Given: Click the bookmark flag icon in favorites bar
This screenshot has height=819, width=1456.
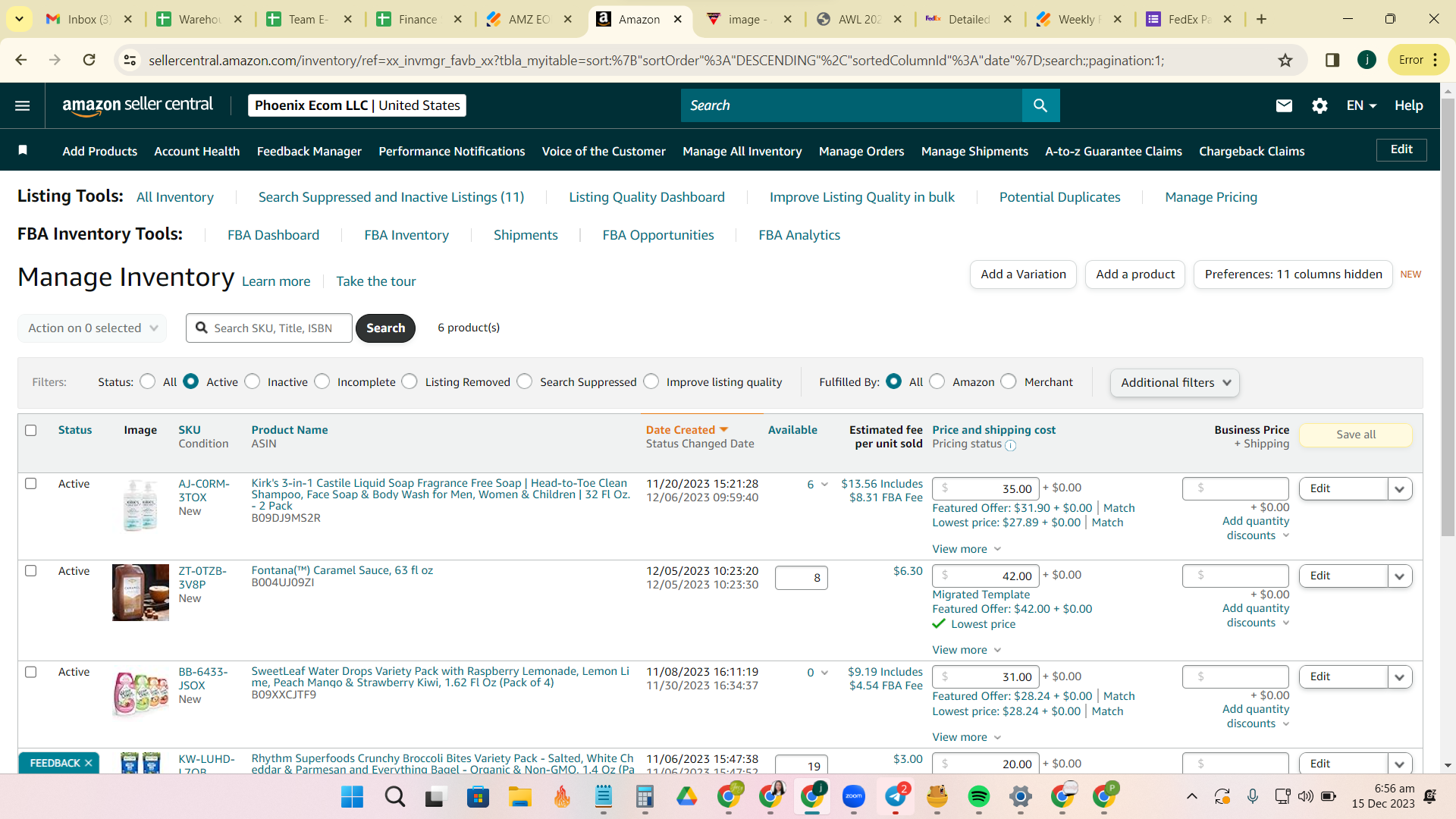Looking at the screenshot, I should click(23, 150).
